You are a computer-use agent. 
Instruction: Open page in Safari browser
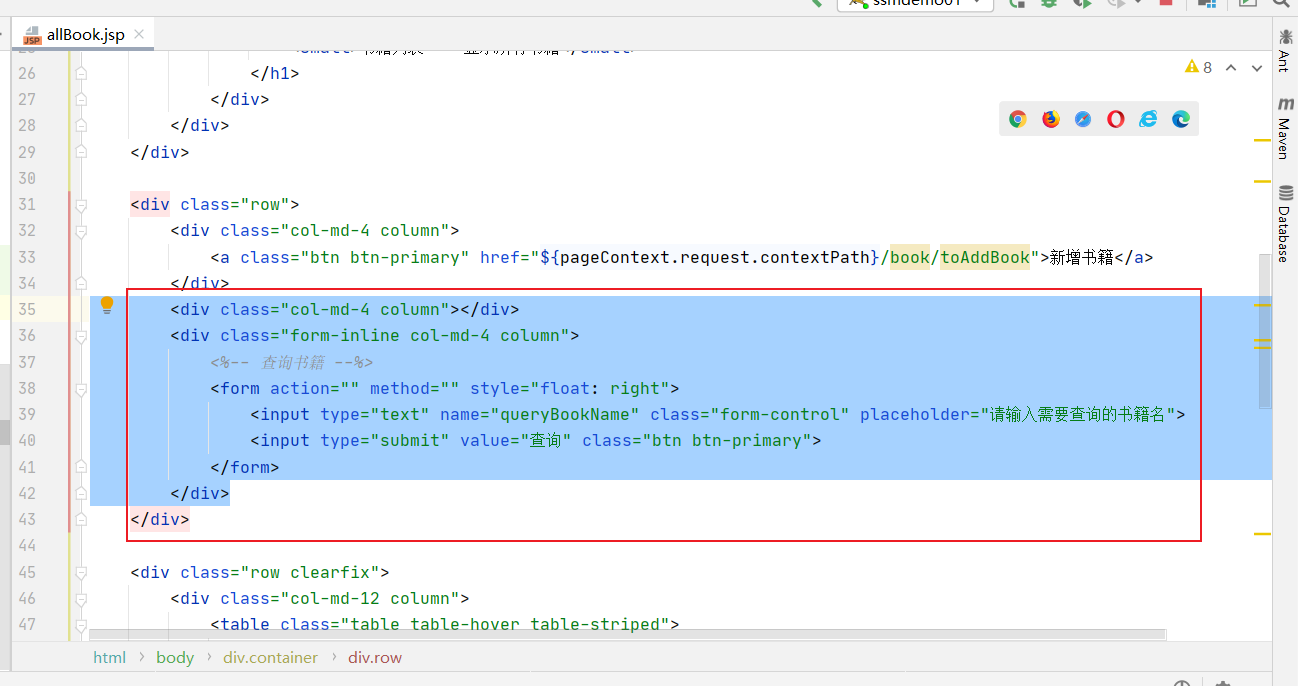(1083, 119)
